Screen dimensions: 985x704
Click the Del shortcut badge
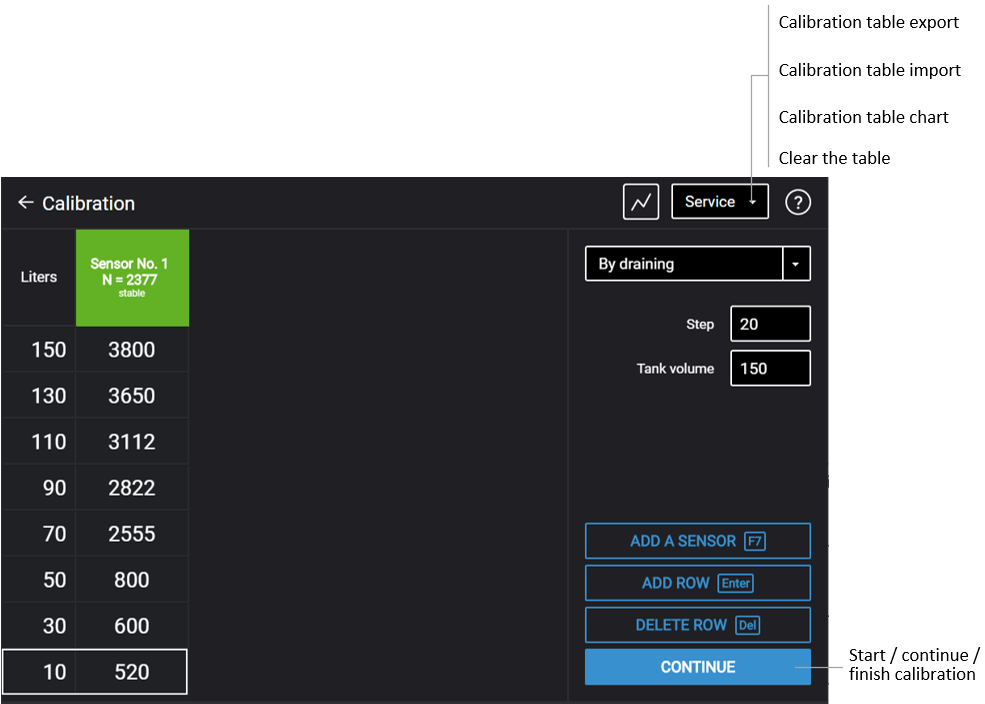[x=748, y=625]
